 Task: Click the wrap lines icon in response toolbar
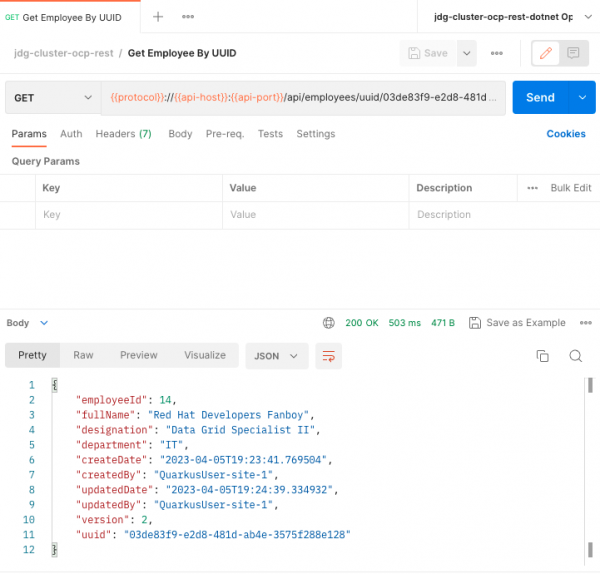328,355
